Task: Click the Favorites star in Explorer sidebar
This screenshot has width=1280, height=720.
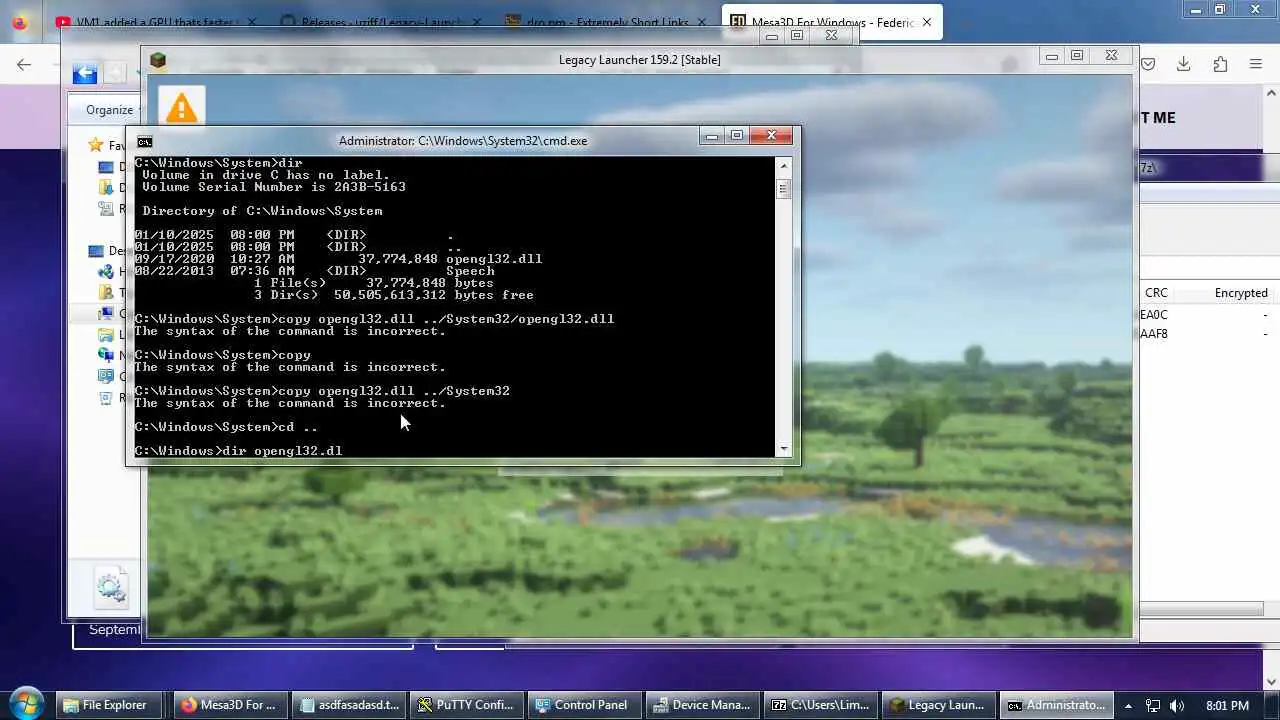Action: point(96,145)
